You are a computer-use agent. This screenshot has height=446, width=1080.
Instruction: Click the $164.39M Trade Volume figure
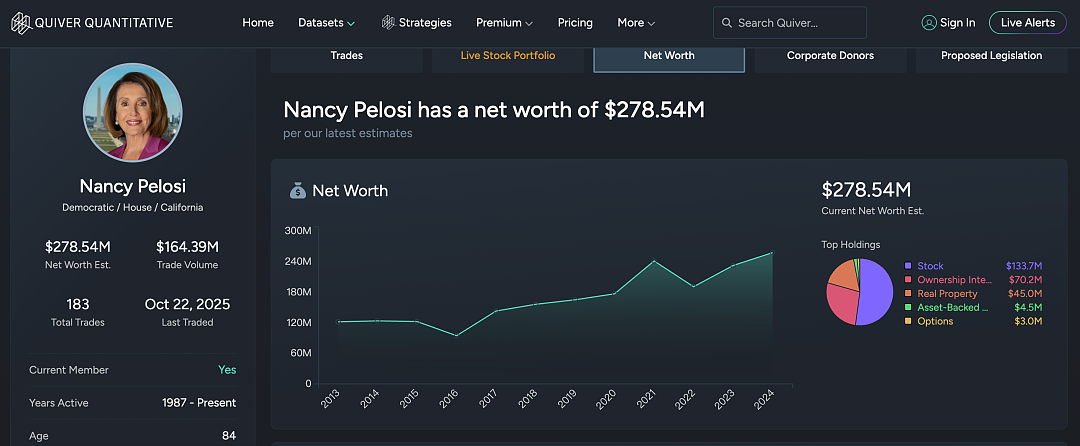[187, 246]
